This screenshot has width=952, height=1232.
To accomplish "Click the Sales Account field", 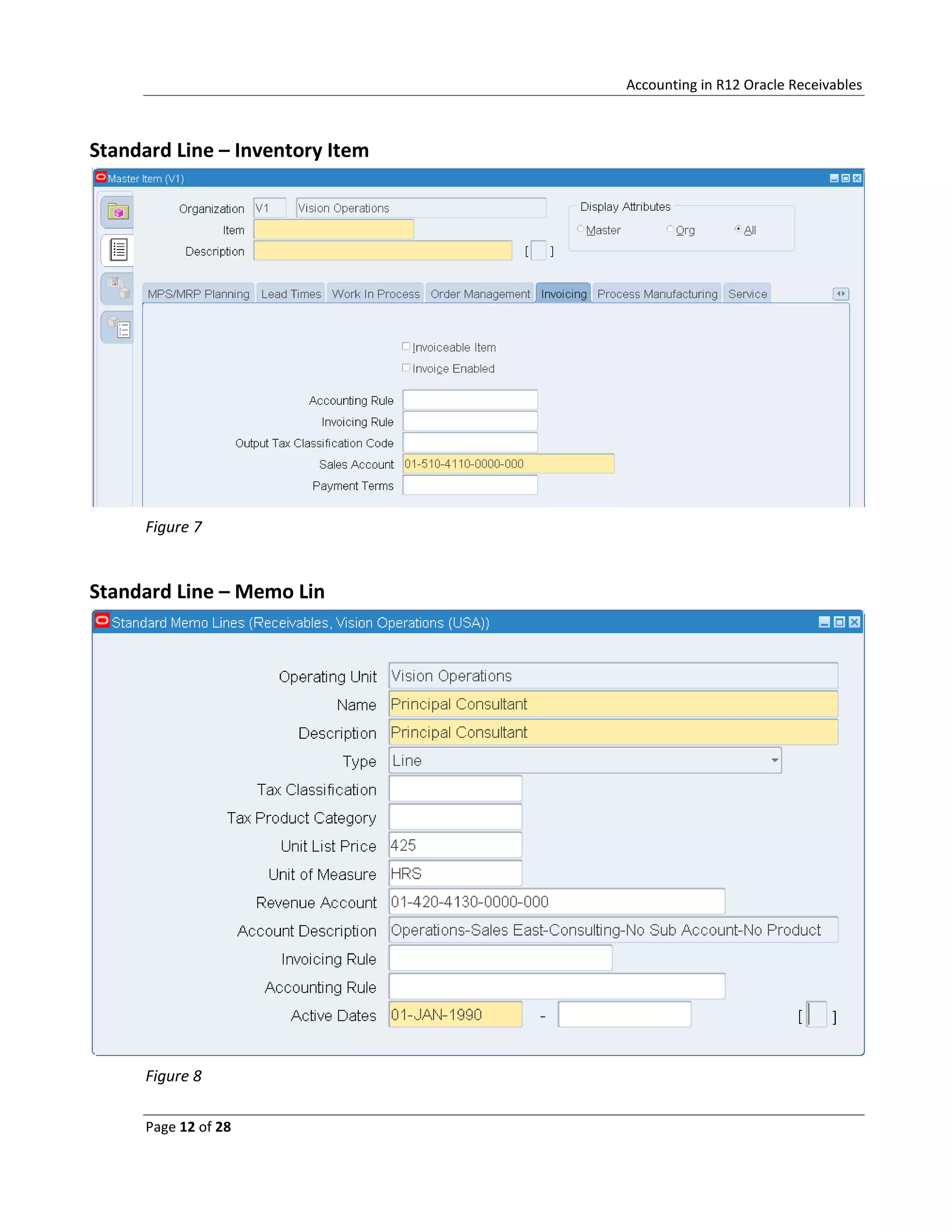I will coord(509,464).
